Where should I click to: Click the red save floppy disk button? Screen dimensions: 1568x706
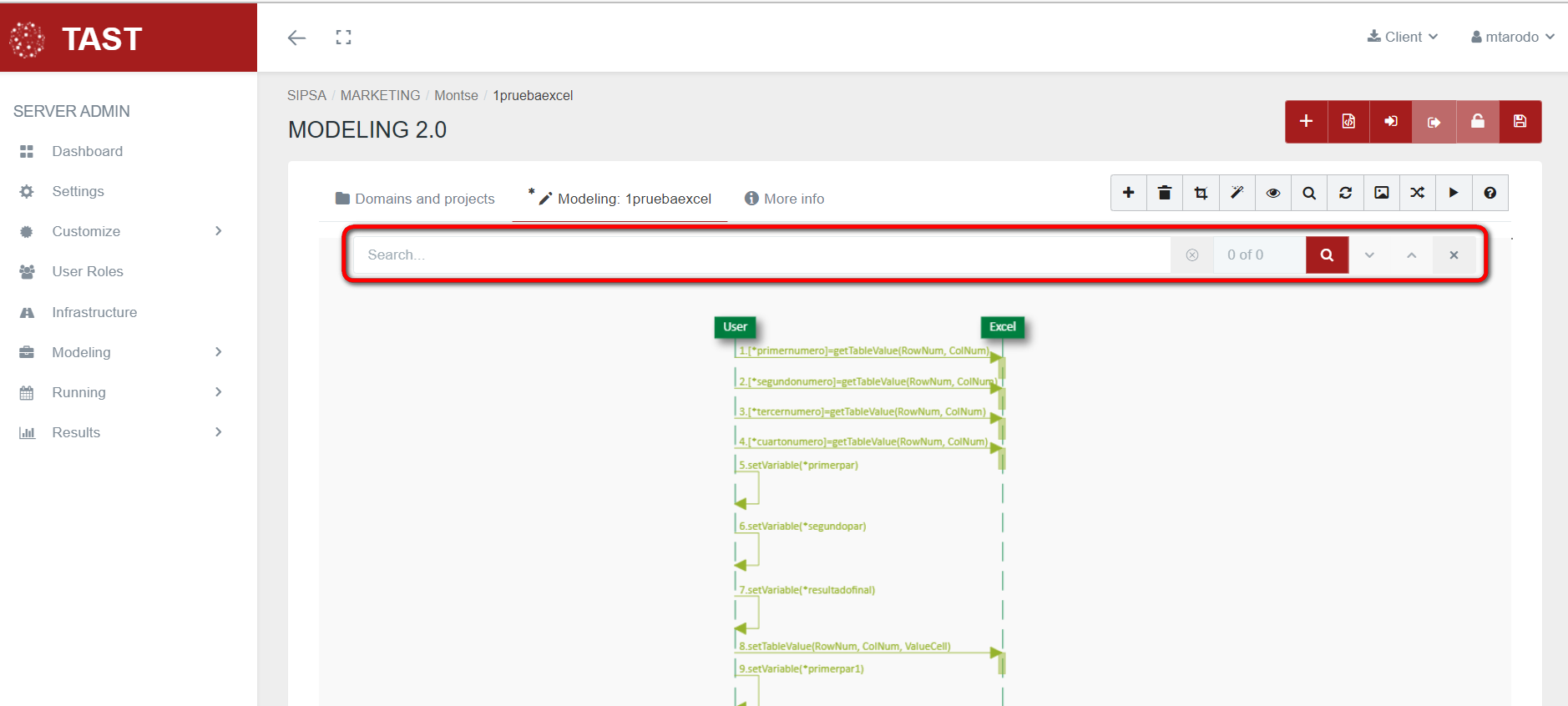pyautogui.click(x=1520, y=122)
